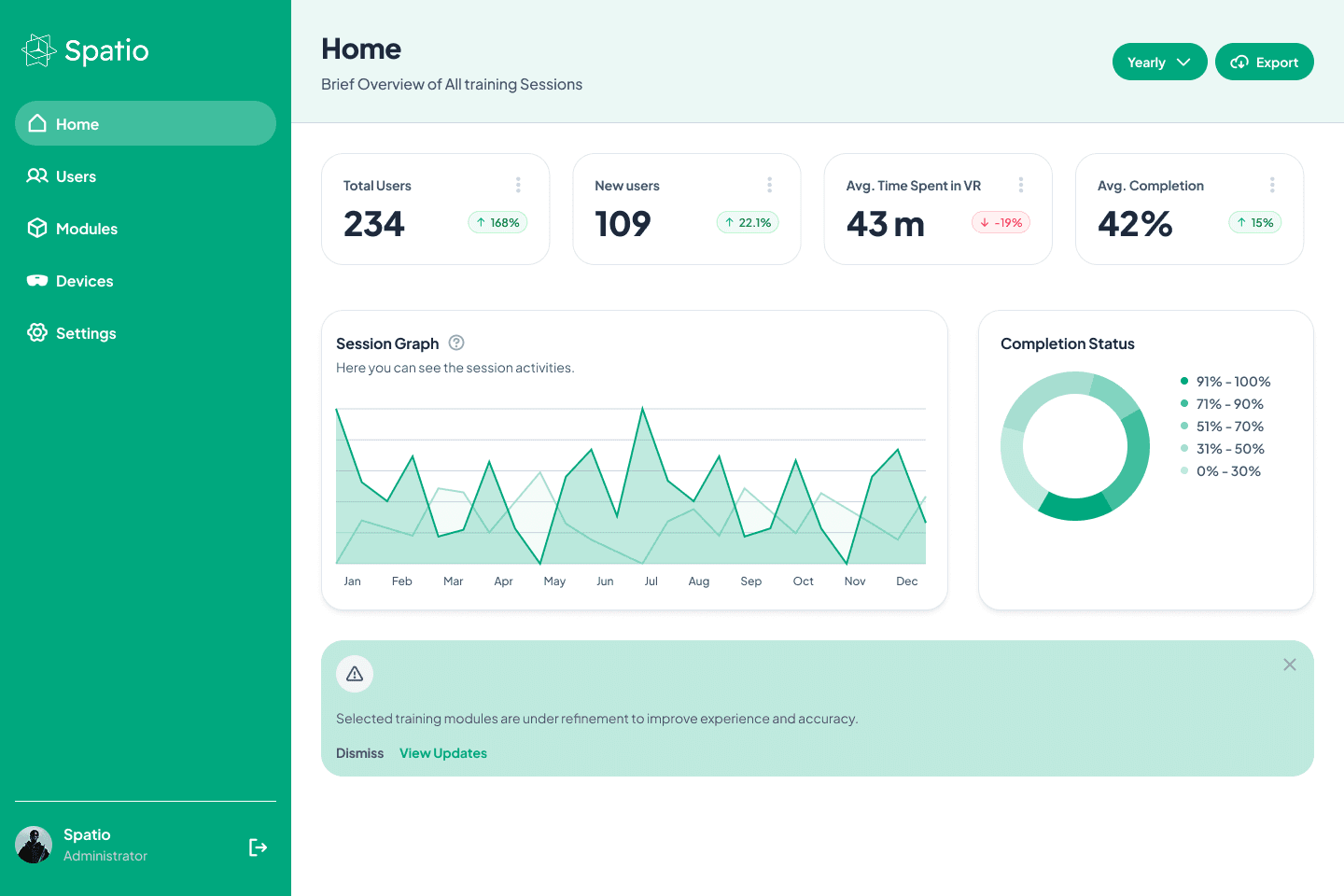Select Home in the sidebar
The height and width of the screenshot is (896, 1344).
coord(77,123)
